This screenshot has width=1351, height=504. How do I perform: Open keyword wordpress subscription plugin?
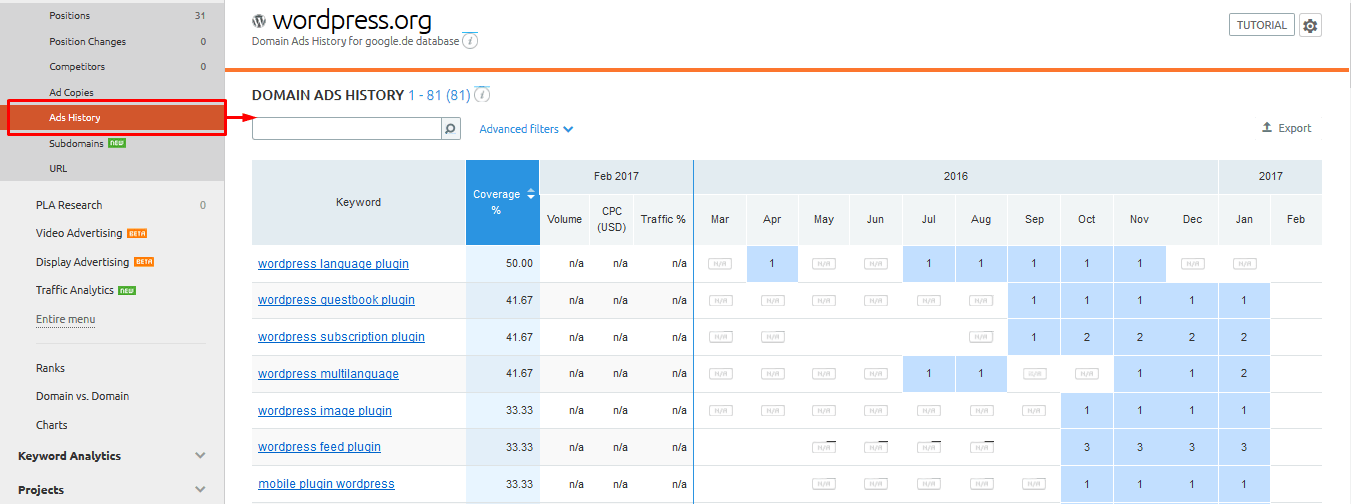pyautogui.click(x=341, y=337)
